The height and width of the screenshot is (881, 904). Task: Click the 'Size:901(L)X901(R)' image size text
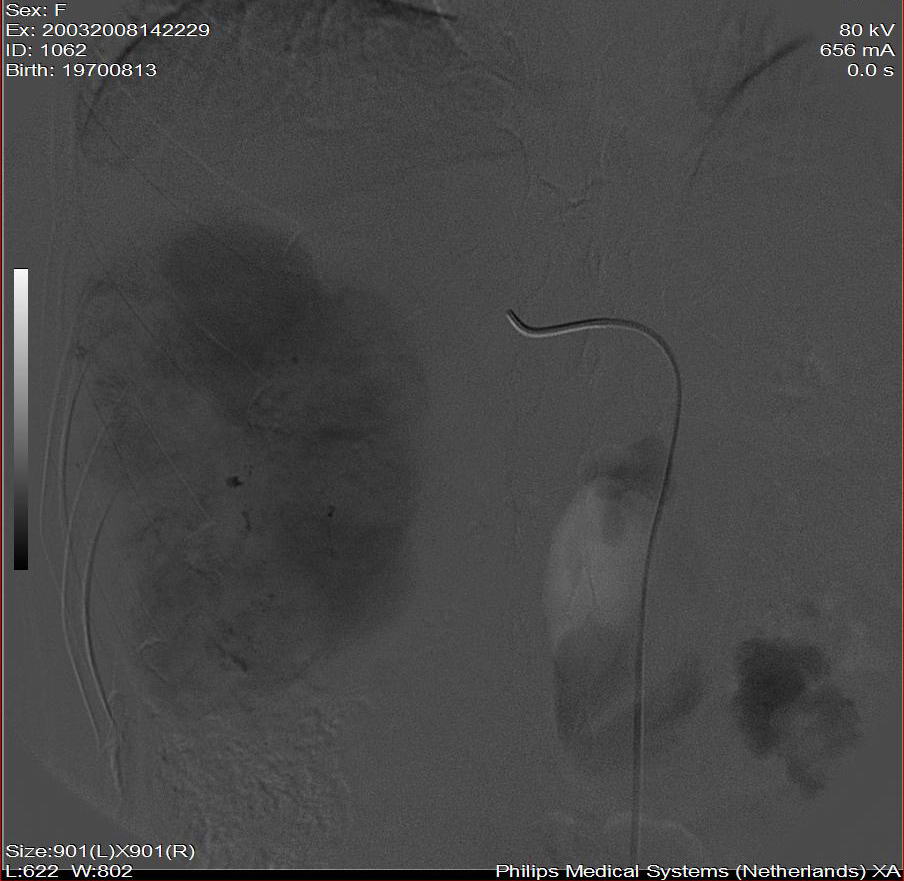pyautogui.click(x=100, y=851)
